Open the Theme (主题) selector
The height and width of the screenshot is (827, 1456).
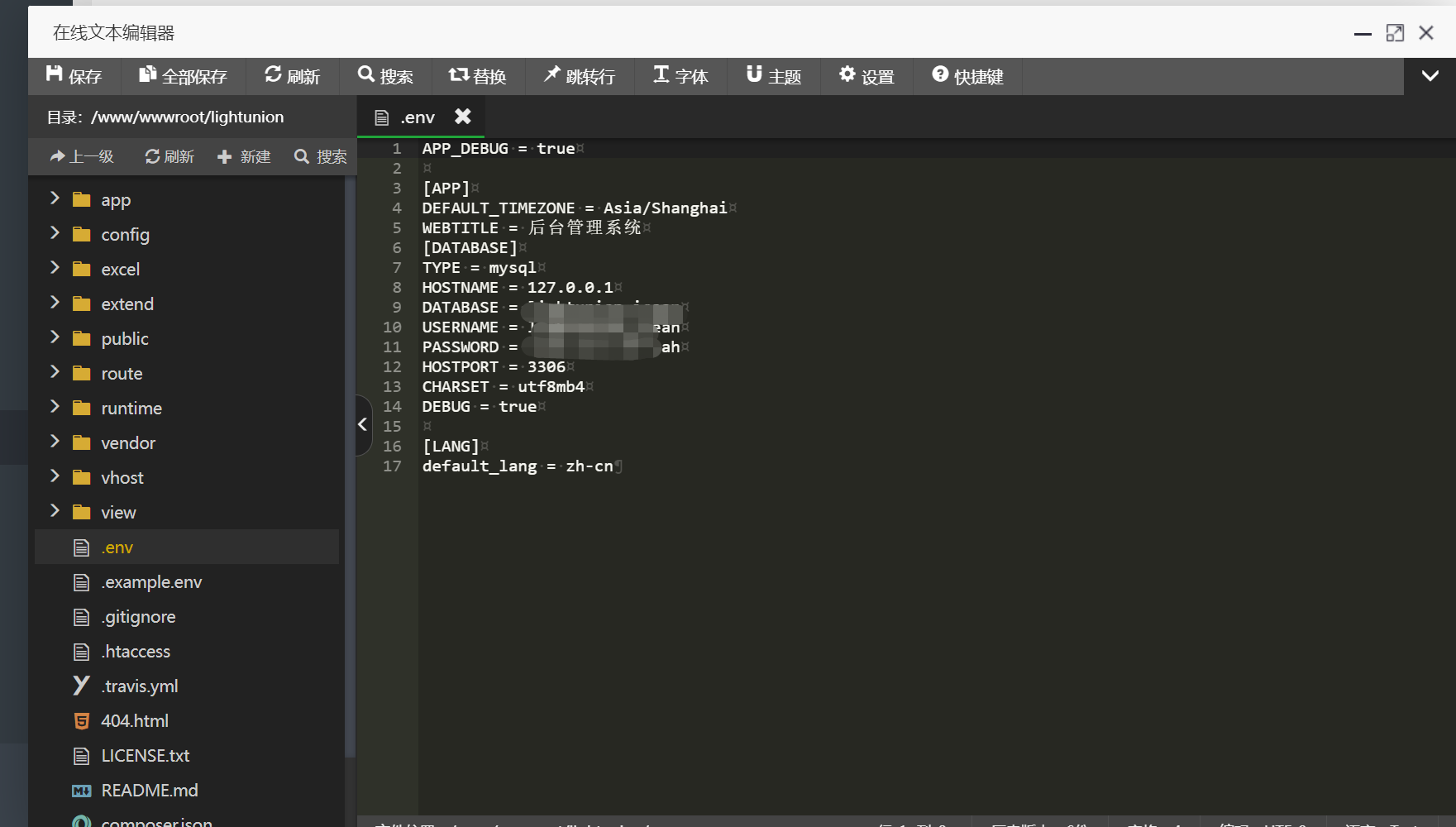(x=774, y=76)
